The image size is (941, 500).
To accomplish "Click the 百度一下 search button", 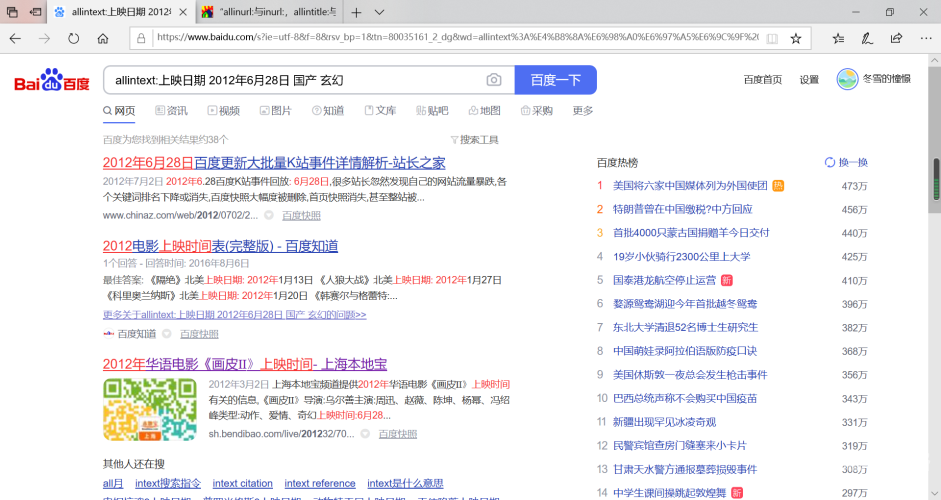I will click(x=556, y=80).
